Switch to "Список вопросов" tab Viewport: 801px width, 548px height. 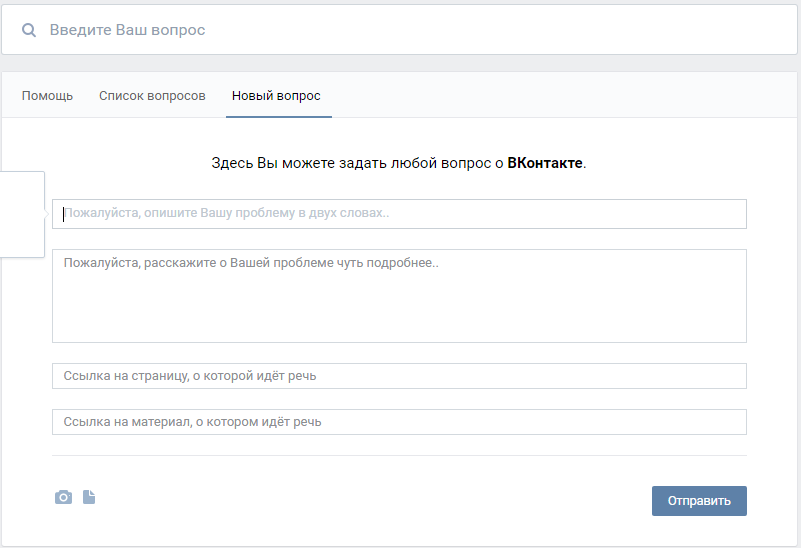coord(152,96)
